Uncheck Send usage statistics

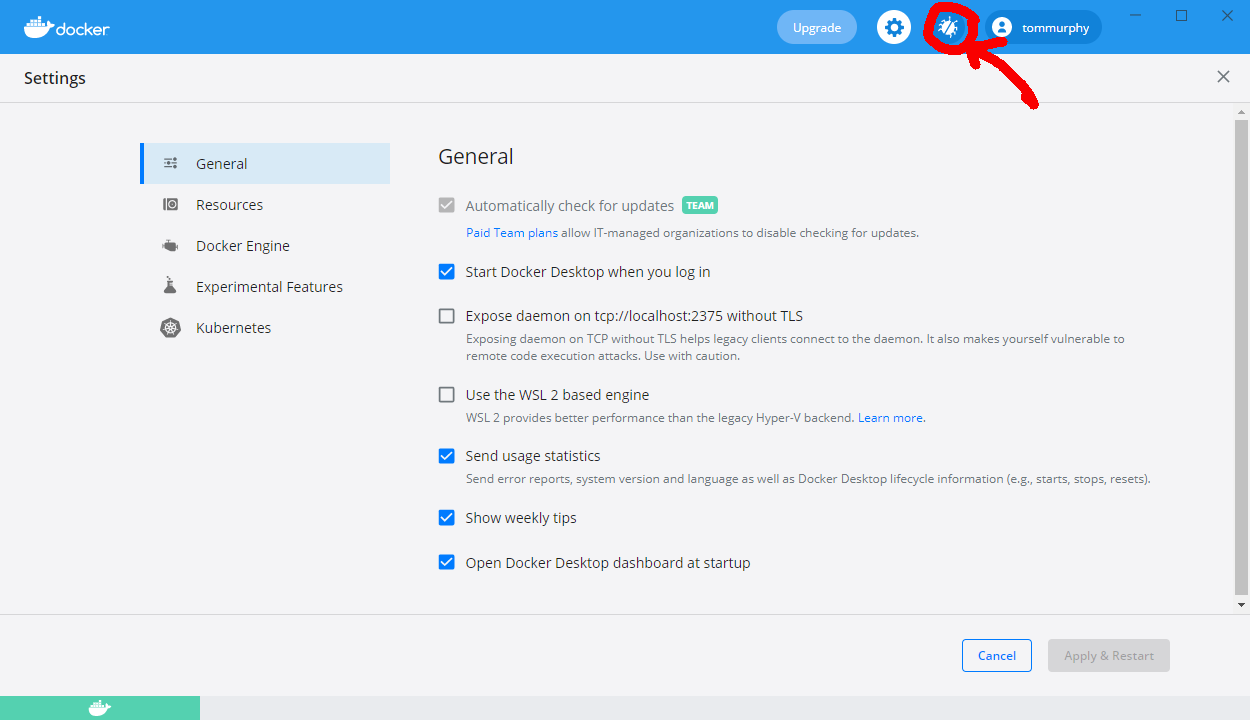447,456
